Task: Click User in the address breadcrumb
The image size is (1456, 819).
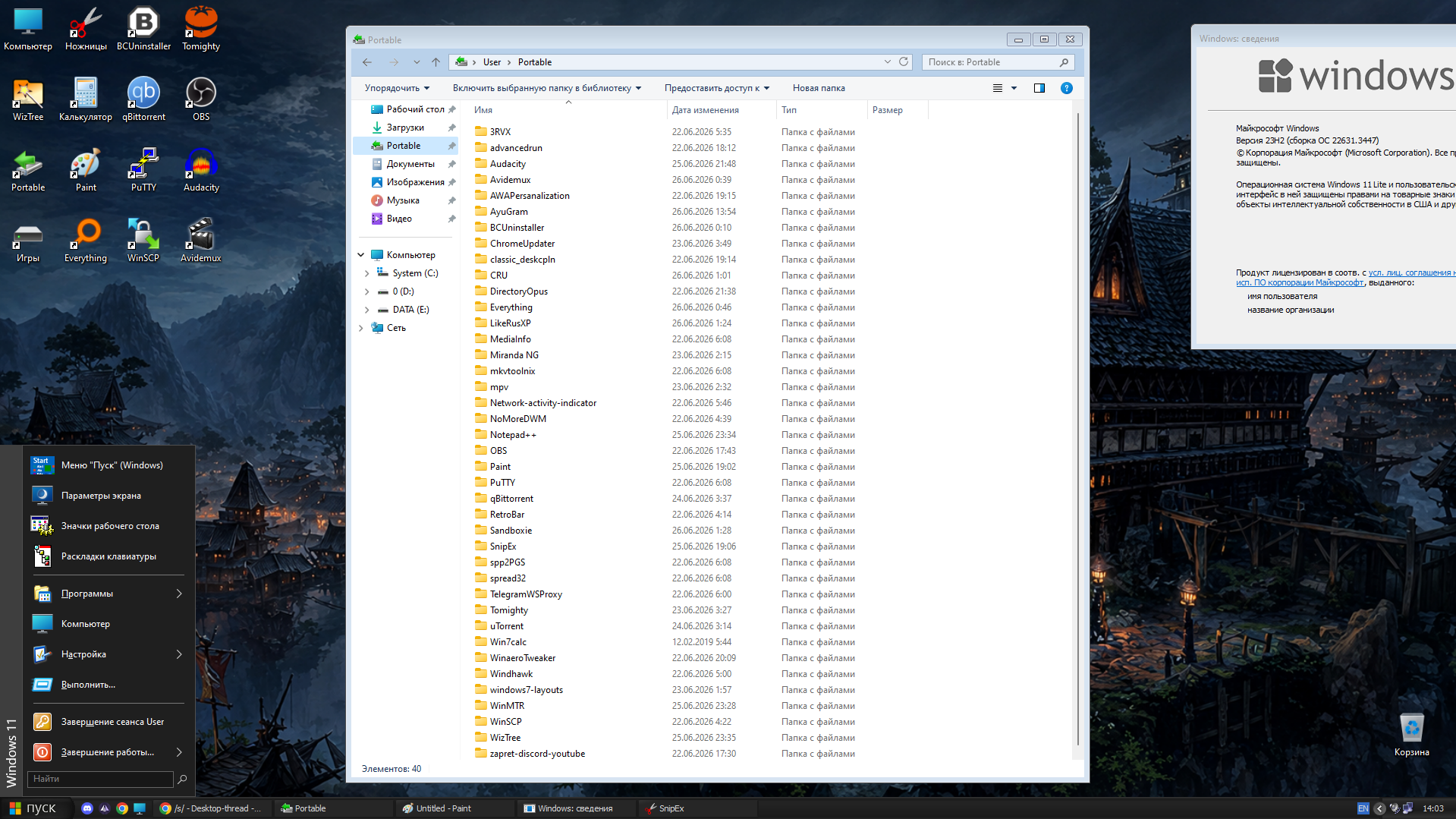Action: click(x=492, y=62)
